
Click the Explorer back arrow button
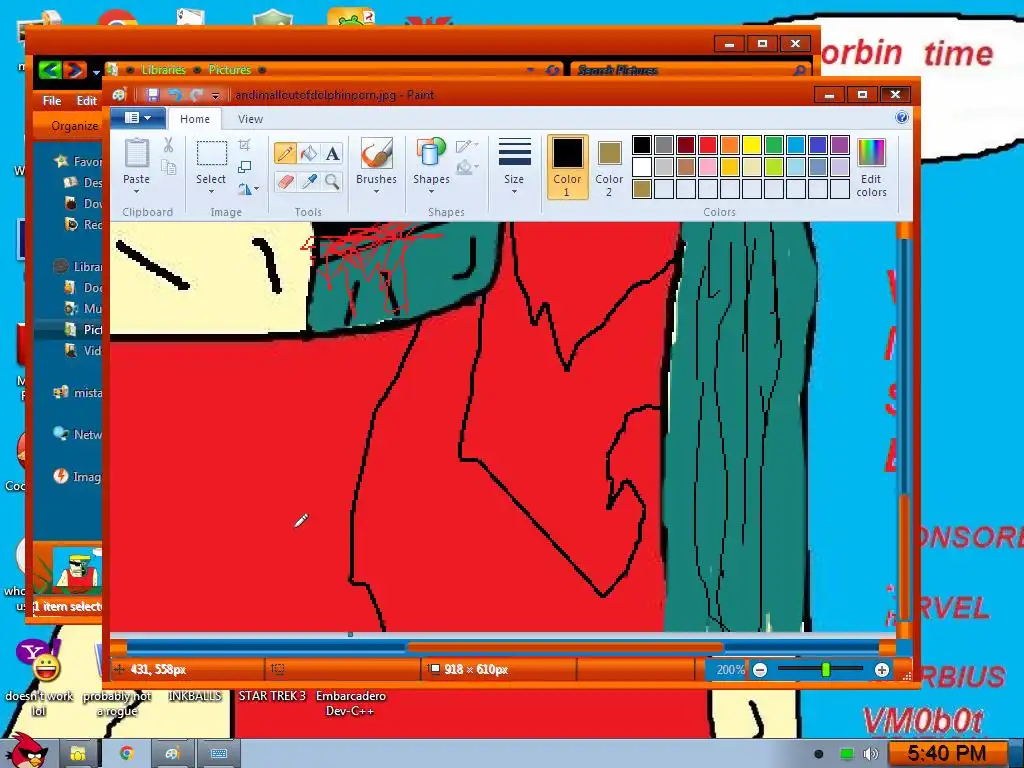(x=50, y=70)
